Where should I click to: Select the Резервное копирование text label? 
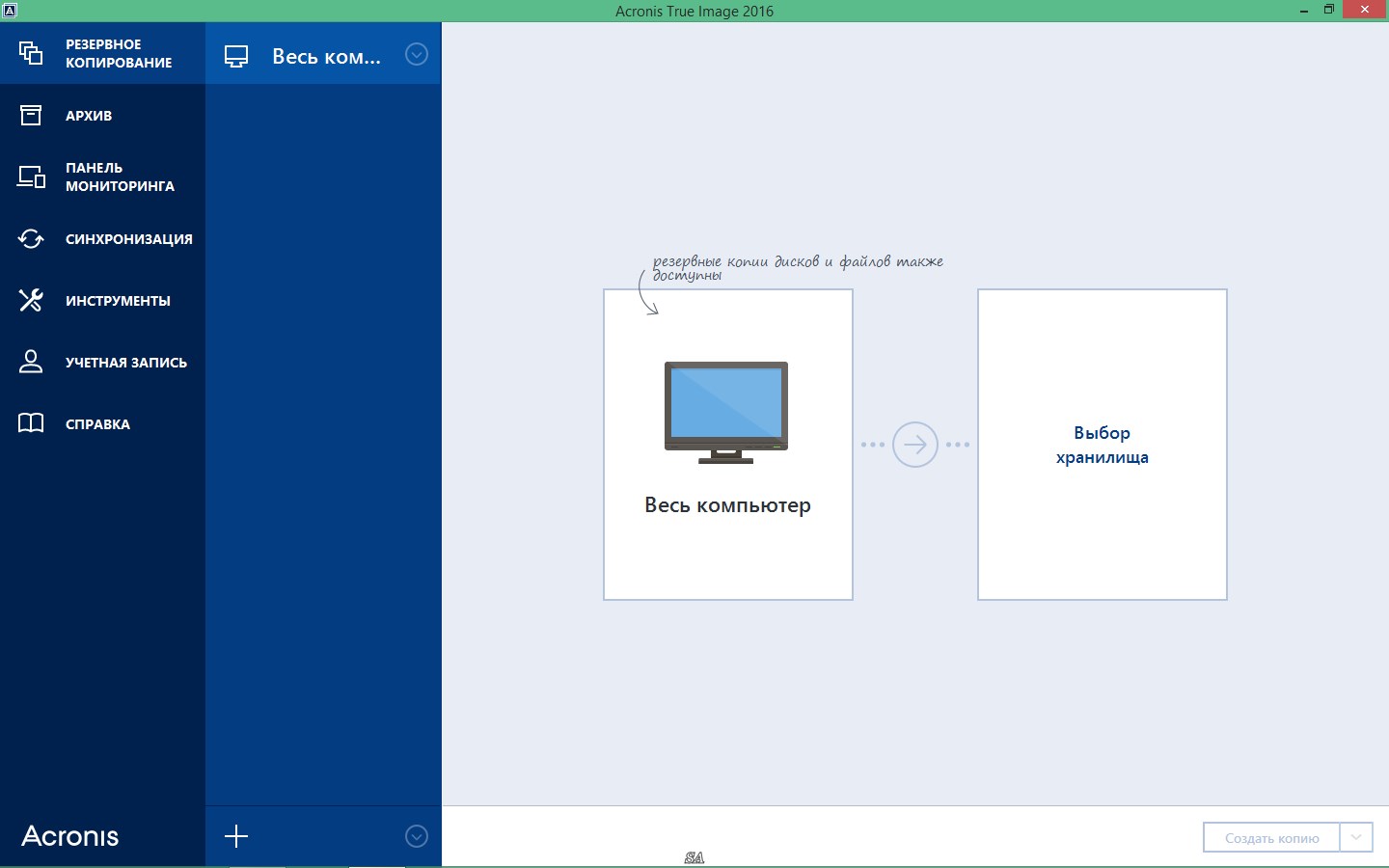point(119,53)
